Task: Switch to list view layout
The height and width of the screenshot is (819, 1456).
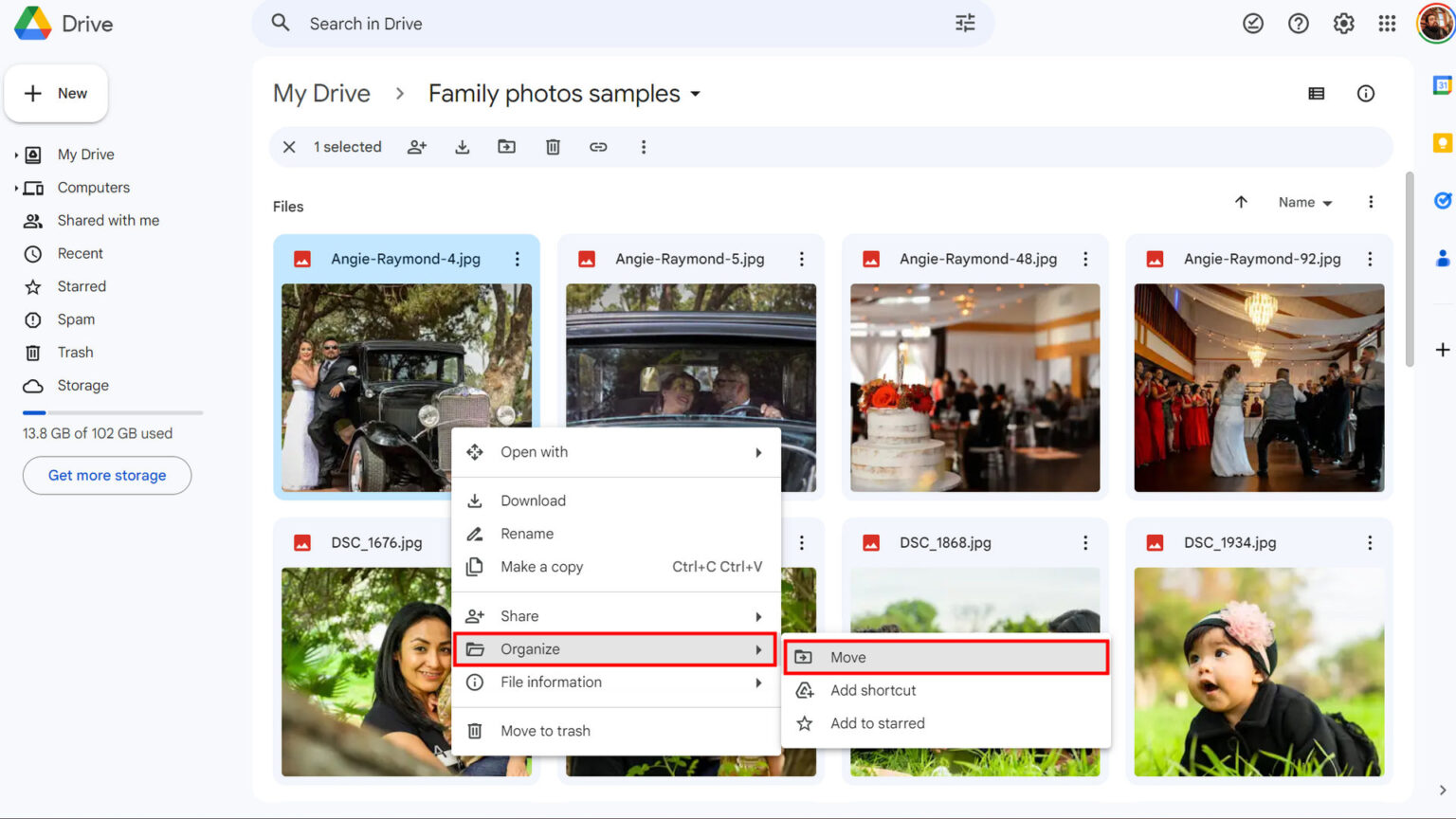Action: click(1316, 93)
